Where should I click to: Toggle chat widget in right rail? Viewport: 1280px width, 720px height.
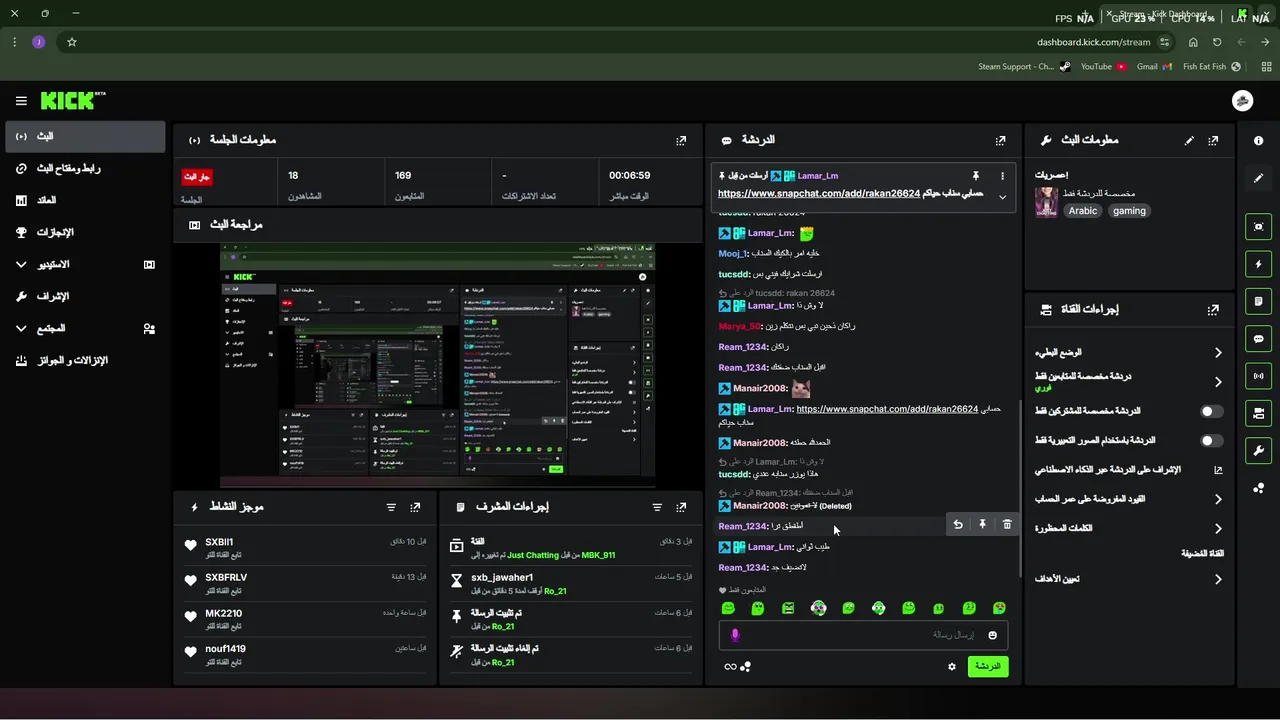1258,339
